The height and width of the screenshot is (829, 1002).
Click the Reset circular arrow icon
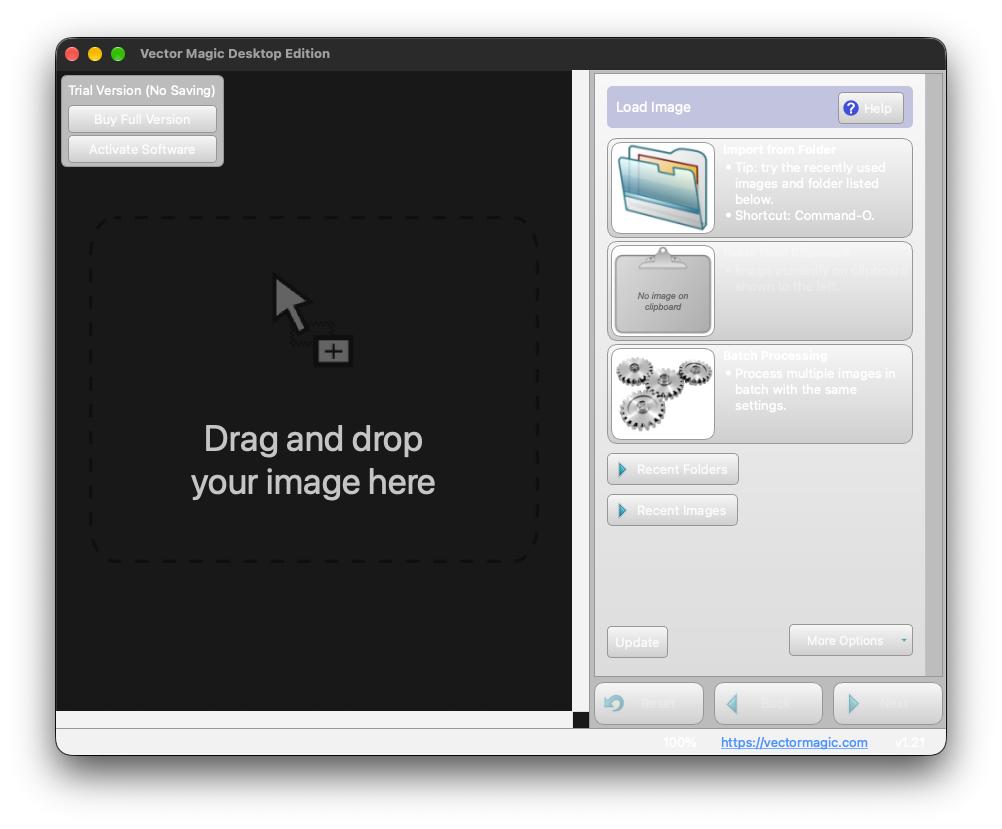614,703
